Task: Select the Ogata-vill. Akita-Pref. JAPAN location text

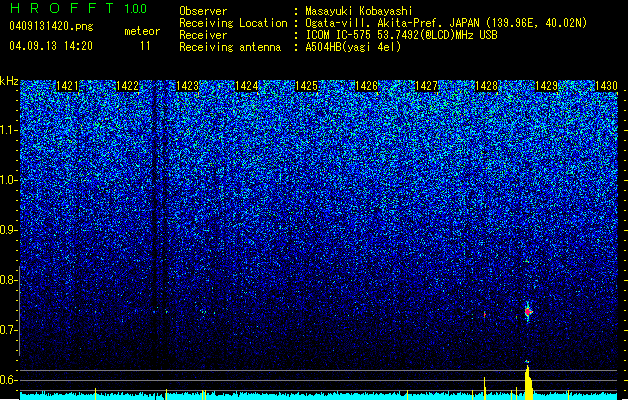Action: tap(446, 23)
